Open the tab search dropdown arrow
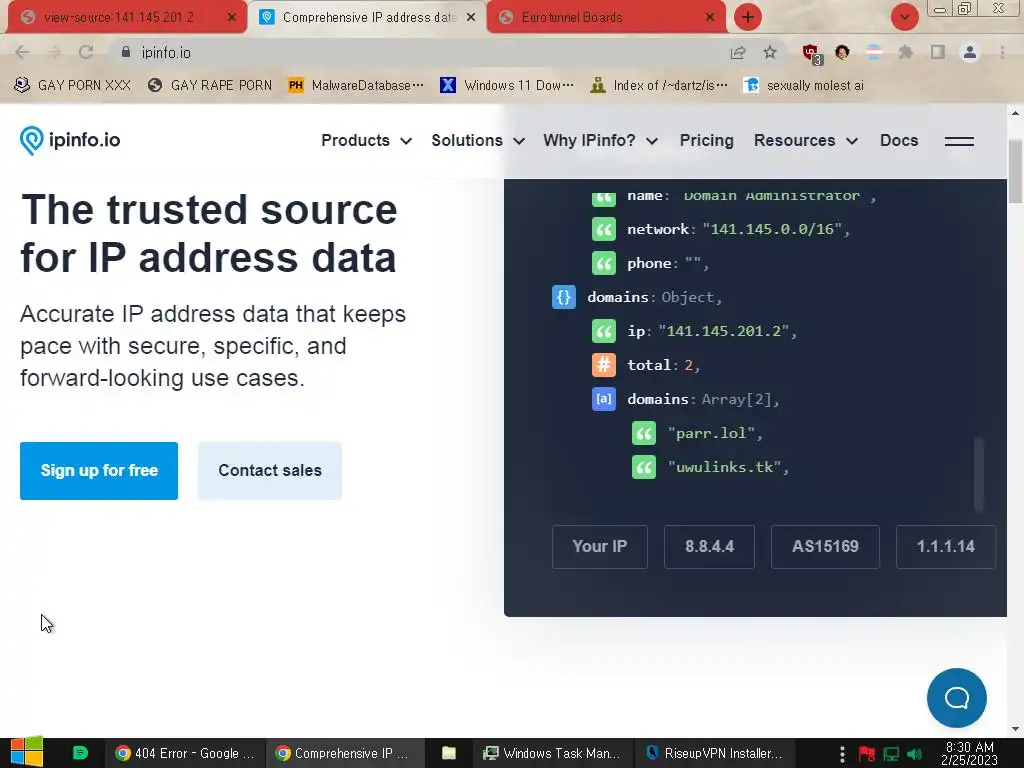The height and width of the screenshot is (768, 1024). click(904, 17)
